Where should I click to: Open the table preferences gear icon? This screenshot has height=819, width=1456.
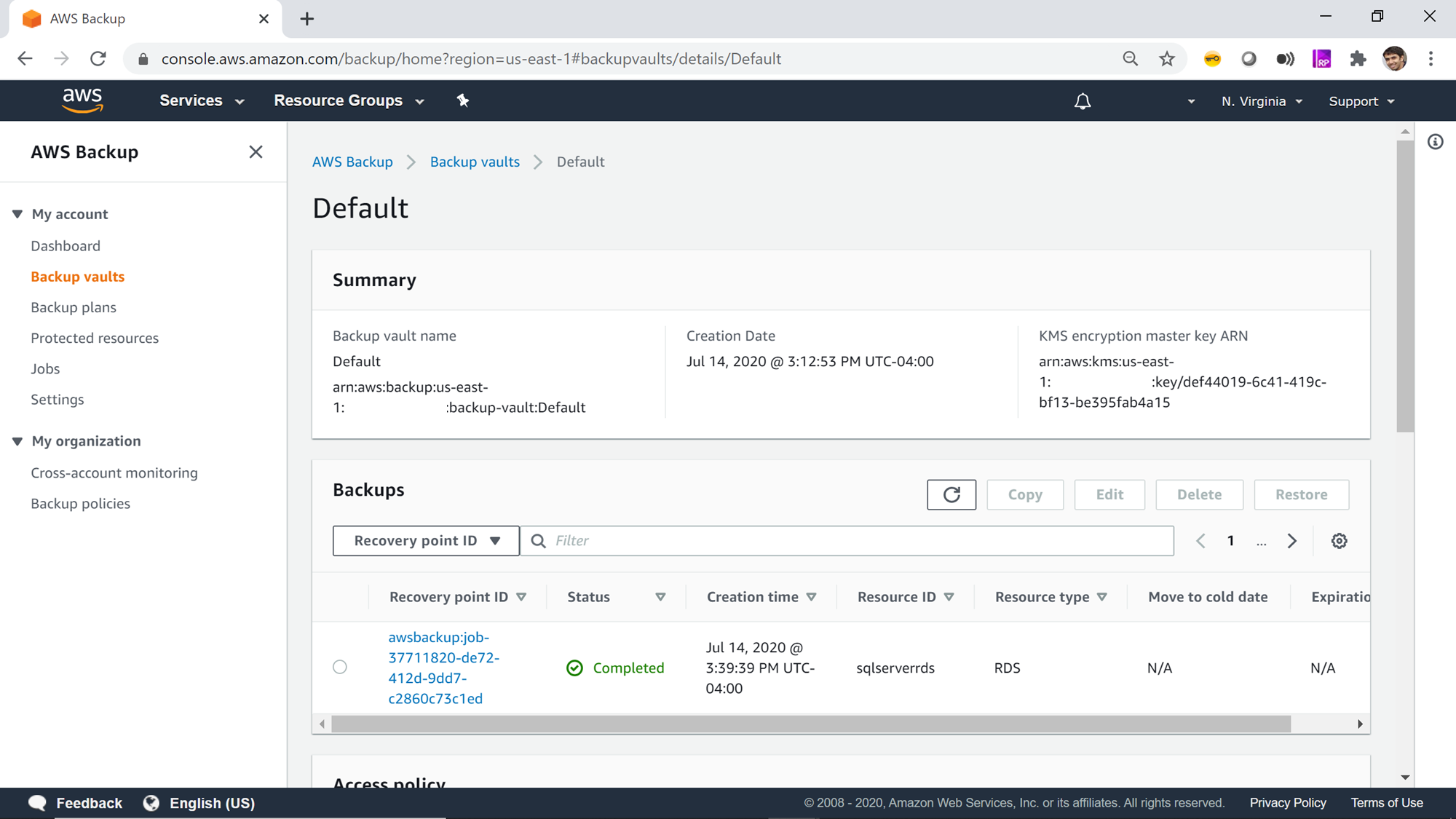coord(1339,541)
